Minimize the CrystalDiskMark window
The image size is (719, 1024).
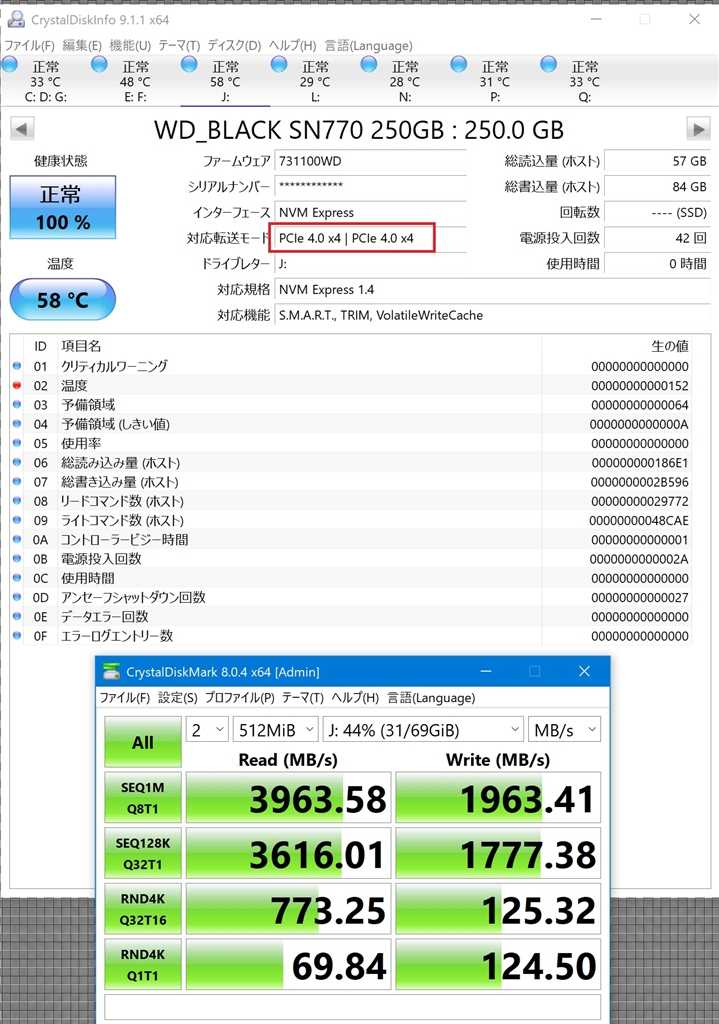(x=486, y=671)
